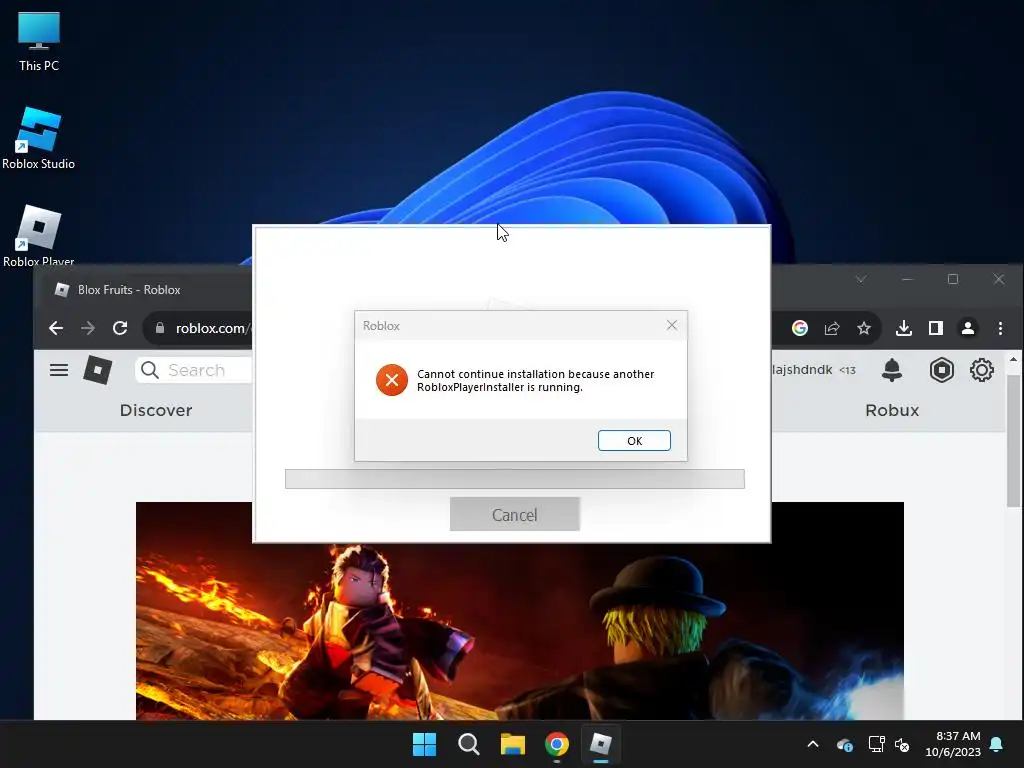Open Roblox notifications bell
This screenshot has height=768, width=1024.
[x=892, y=370]
